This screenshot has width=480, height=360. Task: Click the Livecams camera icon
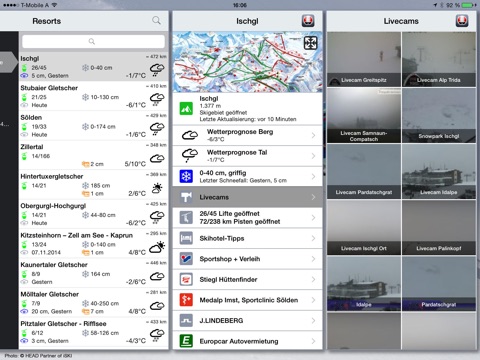pos(186,197)
